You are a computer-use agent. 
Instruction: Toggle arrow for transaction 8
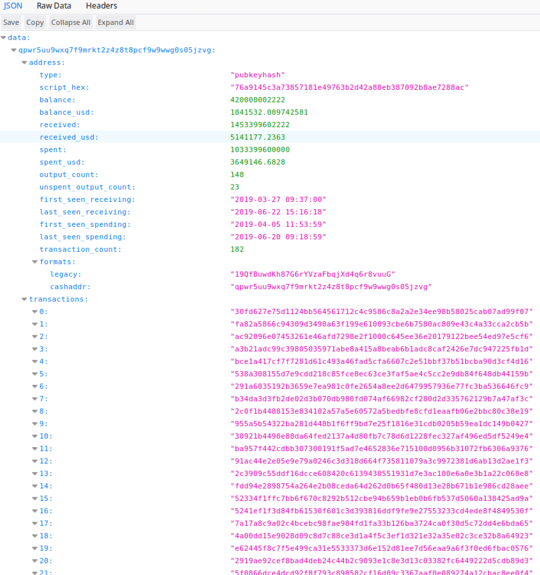tap(35, 411)
